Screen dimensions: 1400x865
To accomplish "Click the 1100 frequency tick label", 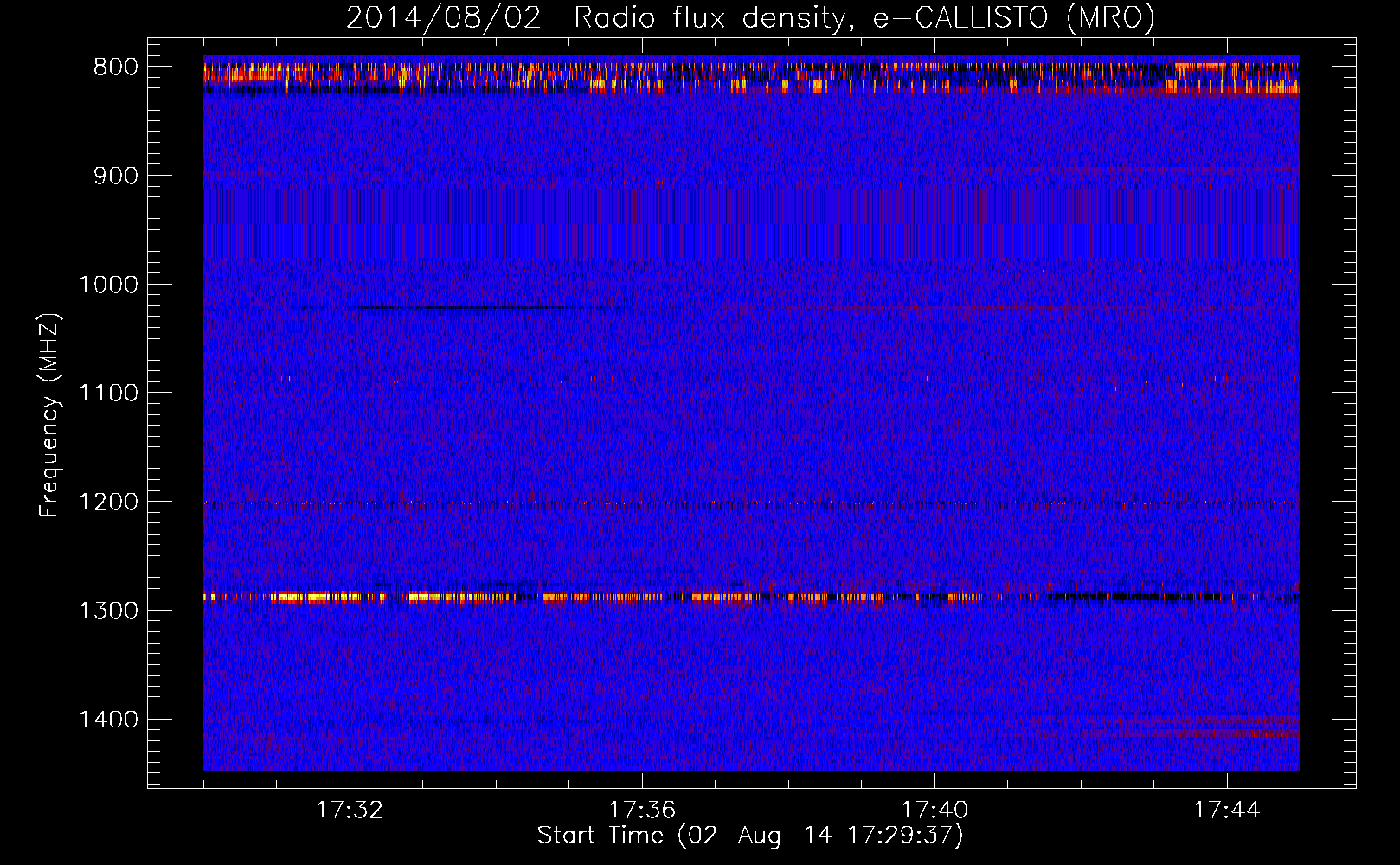I will tap(108, 394).
